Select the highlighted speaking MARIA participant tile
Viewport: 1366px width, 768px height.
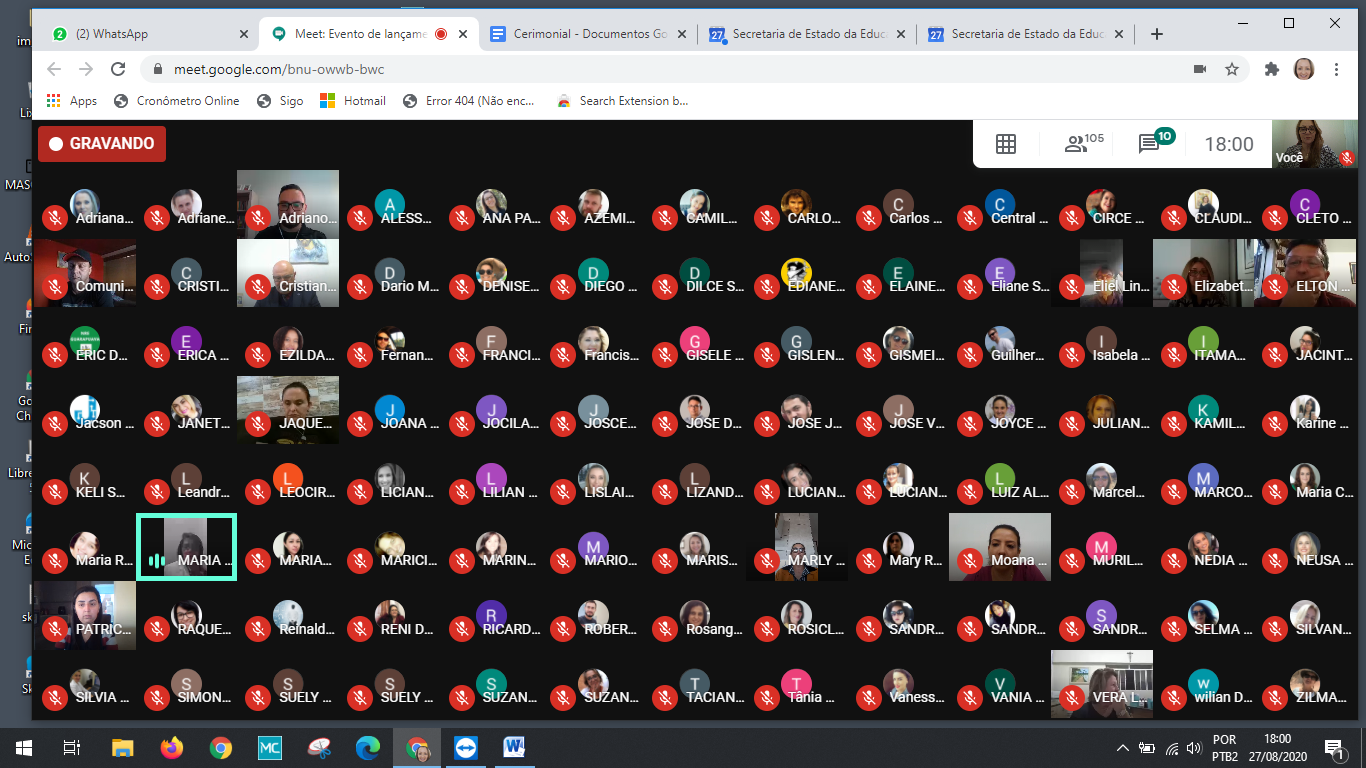pyautogui.click(x=187, y=547)
